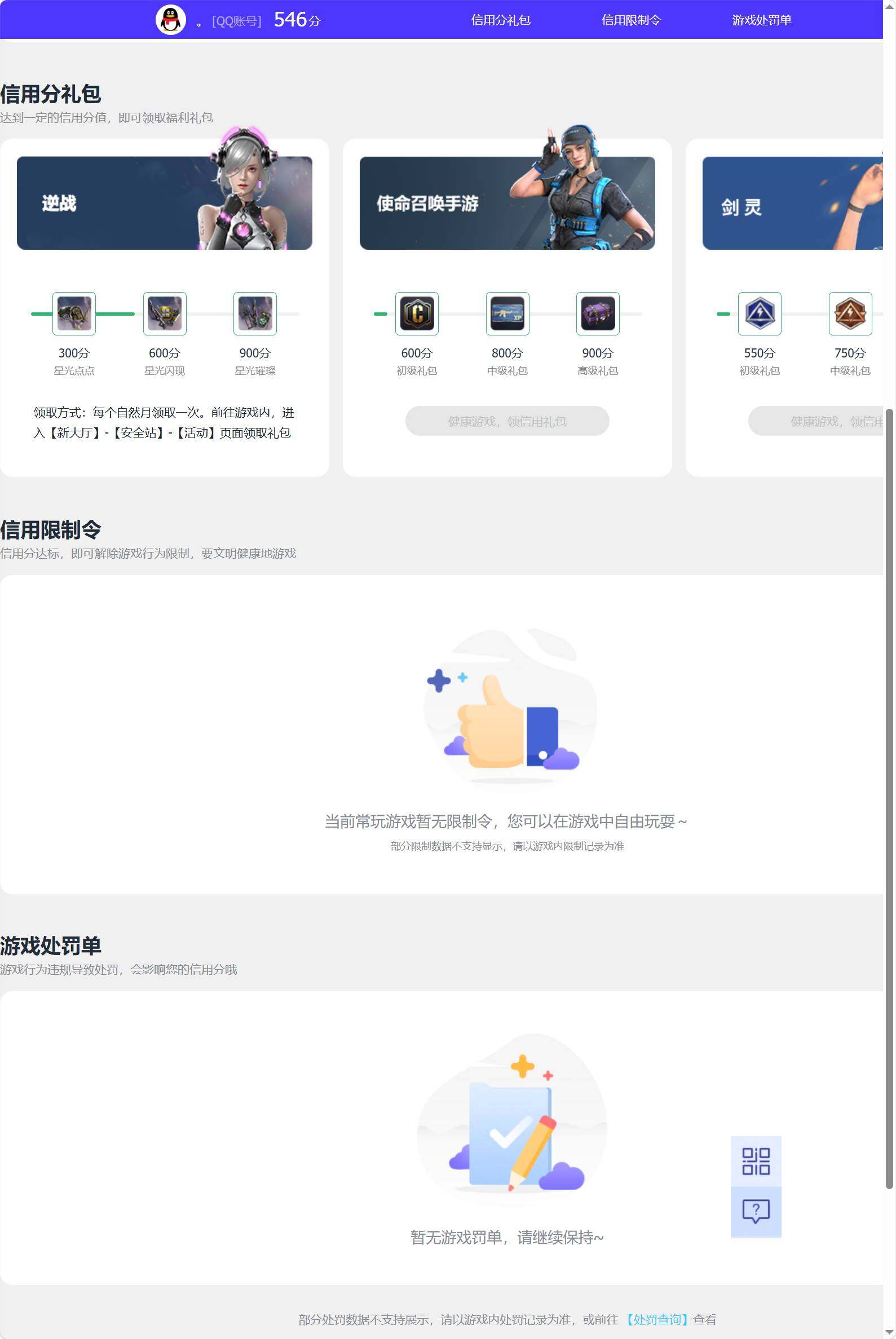Click the 逆战 progress bar green segment
Viewport: 896px width, 1339px height.
click(83, 313)
